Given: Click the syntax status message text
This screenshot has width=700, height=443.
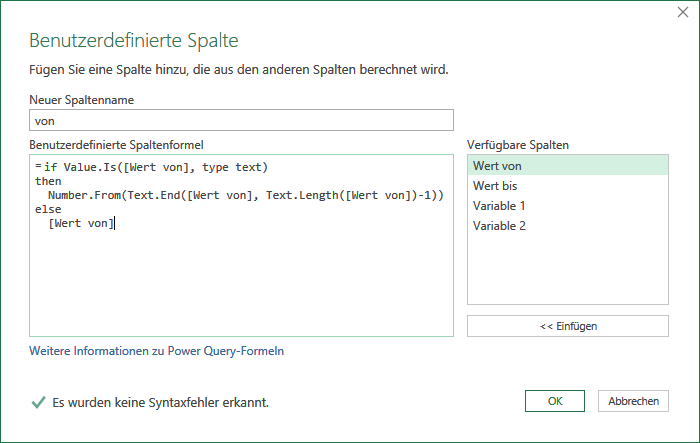Looking at the screenshot, I should click(x=160, y=403).
